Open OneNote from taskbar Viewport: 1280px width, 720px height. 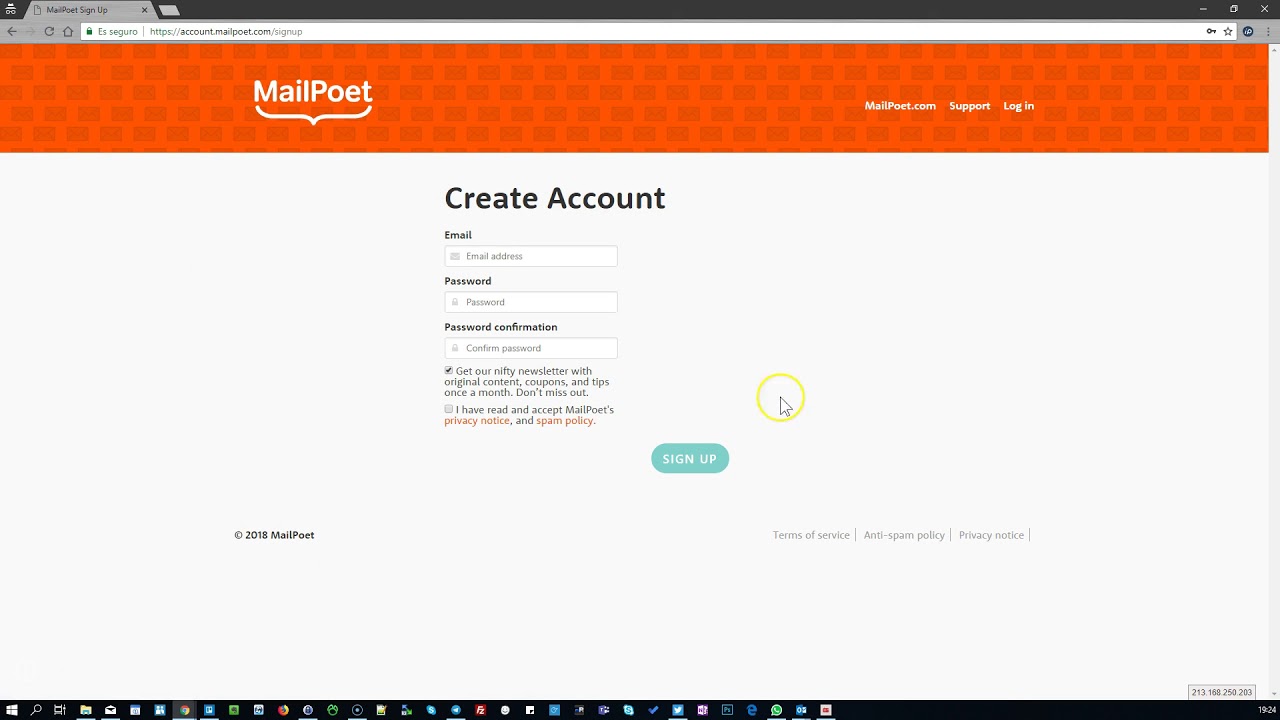[x=702, y=710]
